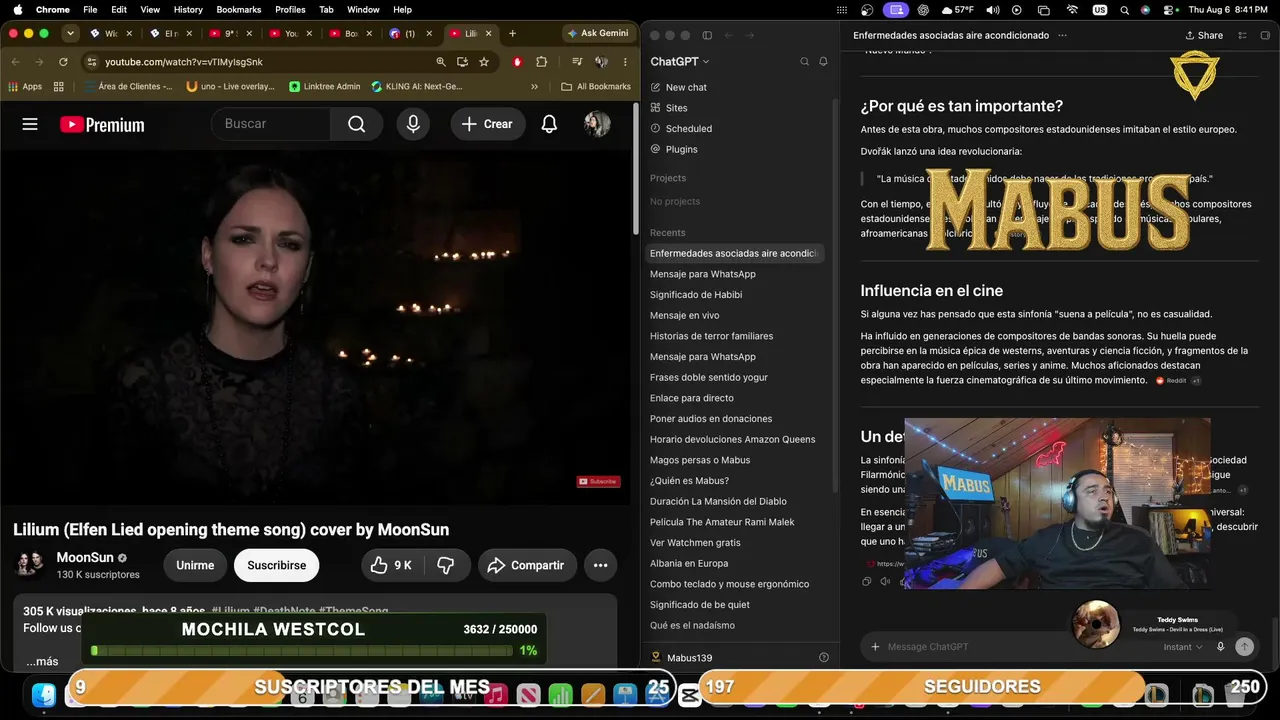Like the Lilium video
The width and height of the screenshot is (1280, 720).
pyautogui.click(x=391, y=565)
